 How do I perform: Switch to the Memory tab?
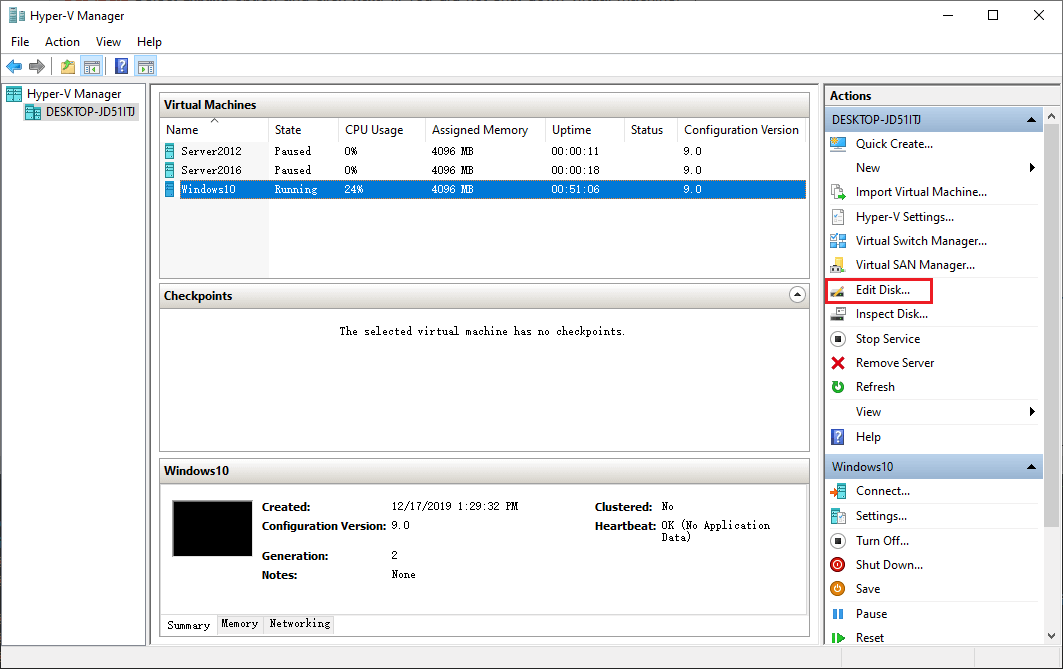click(x=239, y=624)
